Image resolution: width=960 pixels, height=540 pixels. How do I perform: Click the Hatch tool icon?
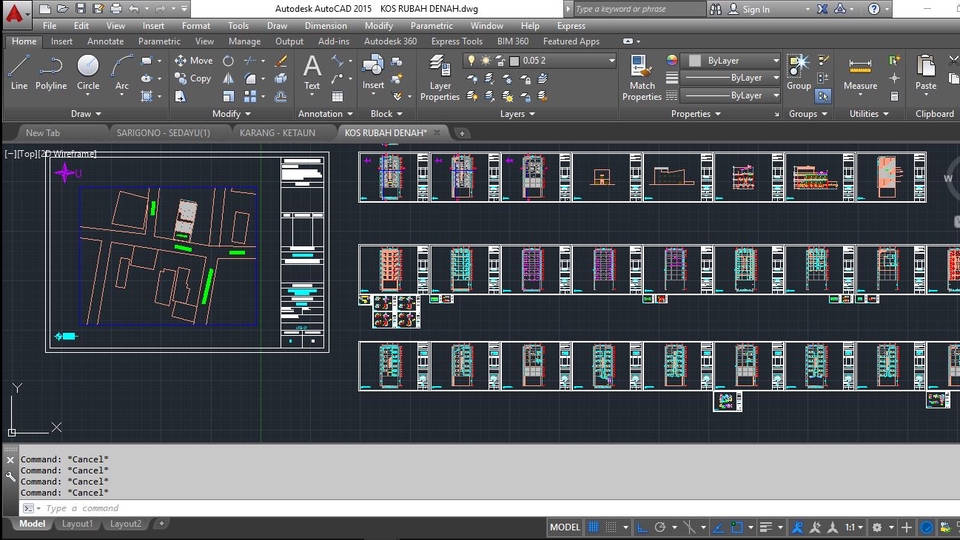pyautogui.click(x=147, y=96)
